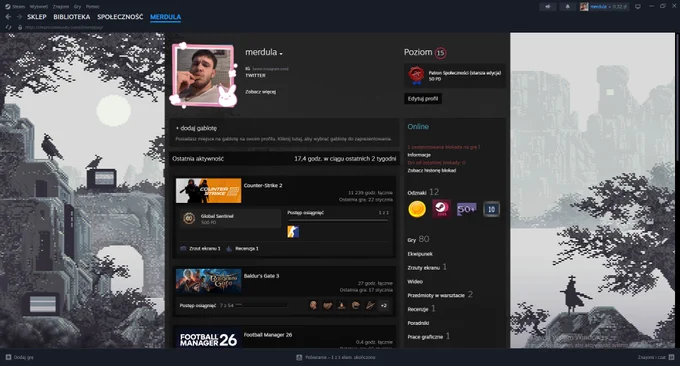
Task: Go to the SPOŁECZNOŚĆ tab
Action: 120,17
